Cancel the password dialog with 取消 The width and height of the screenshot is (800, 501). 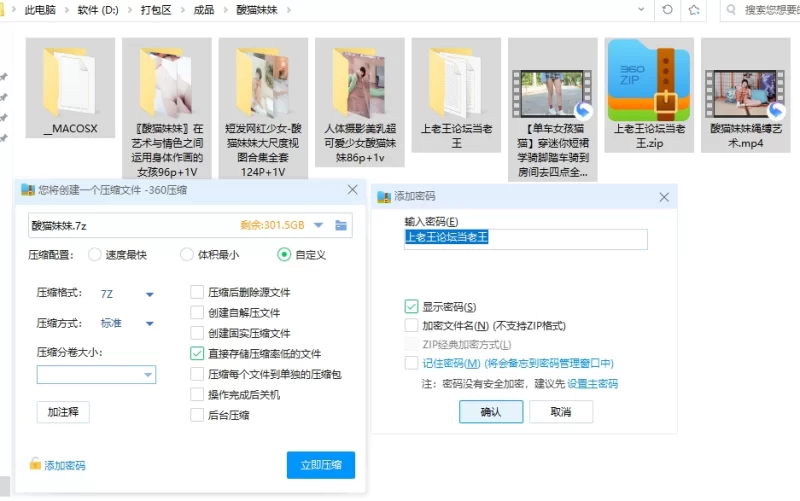561,412
